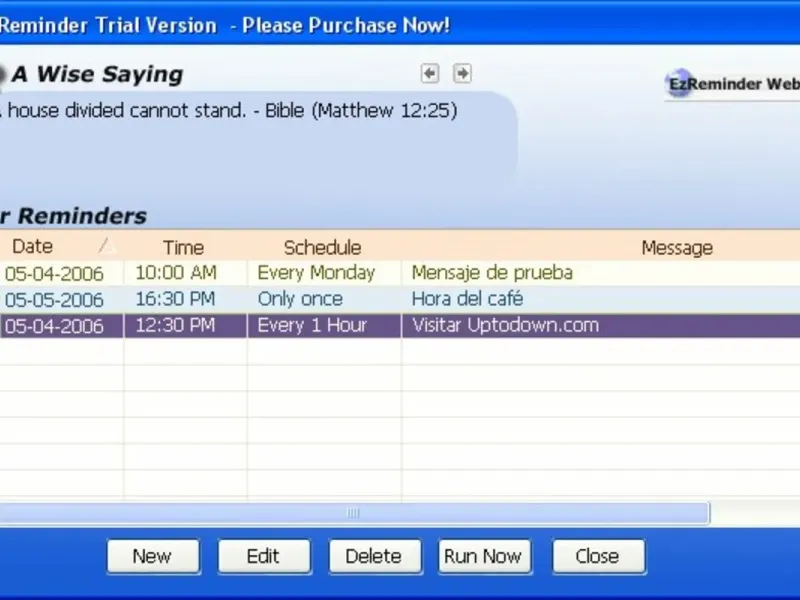Click the date cell of the 'Mensaje de prueba' row
Viewport: 800px width, 600px height.
pyautogui.click(x=61, y=273)
